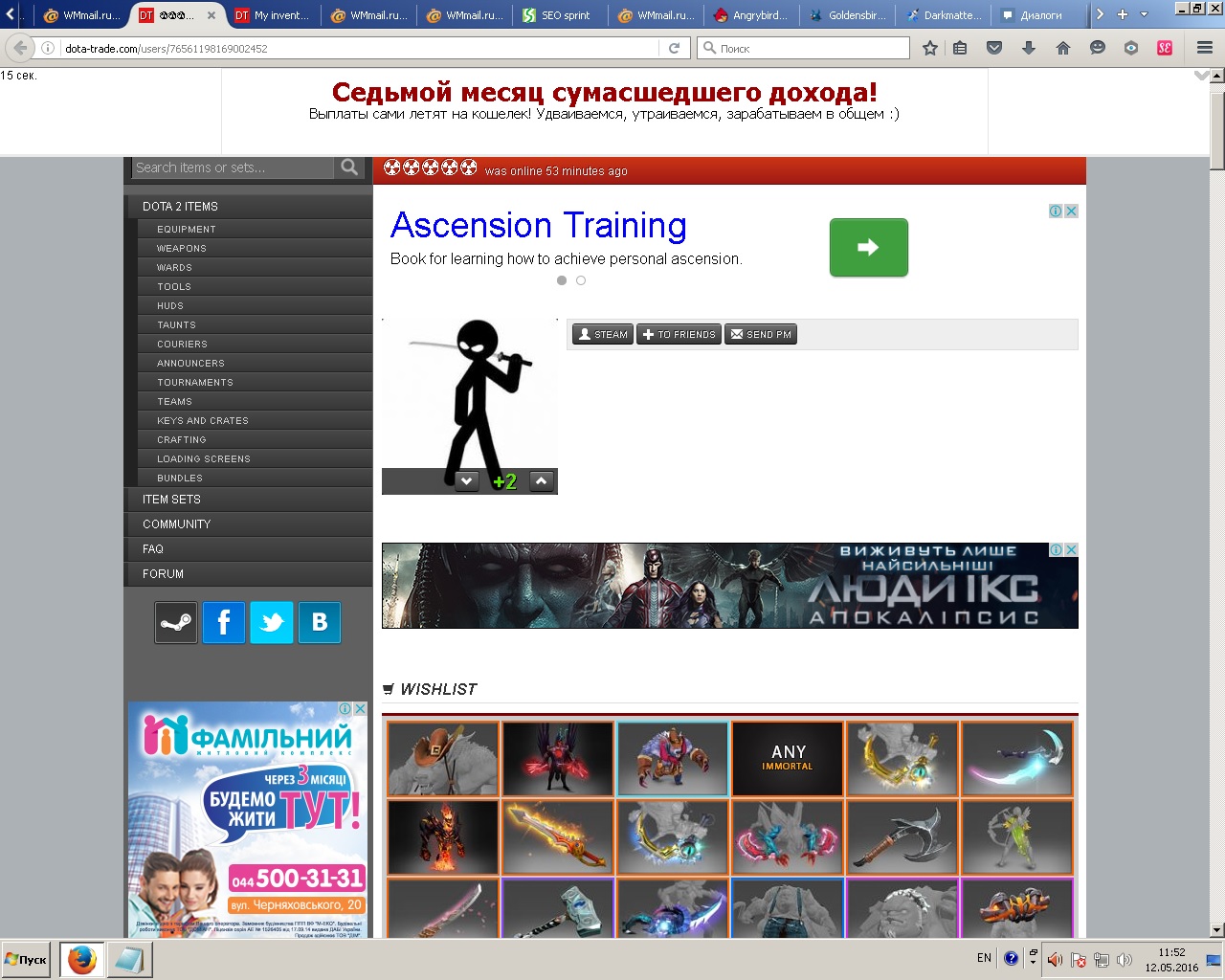Viewport: 1225px width, 980px height.
Task: Upvote user reputation with up arrow
Action: [542, 481]
